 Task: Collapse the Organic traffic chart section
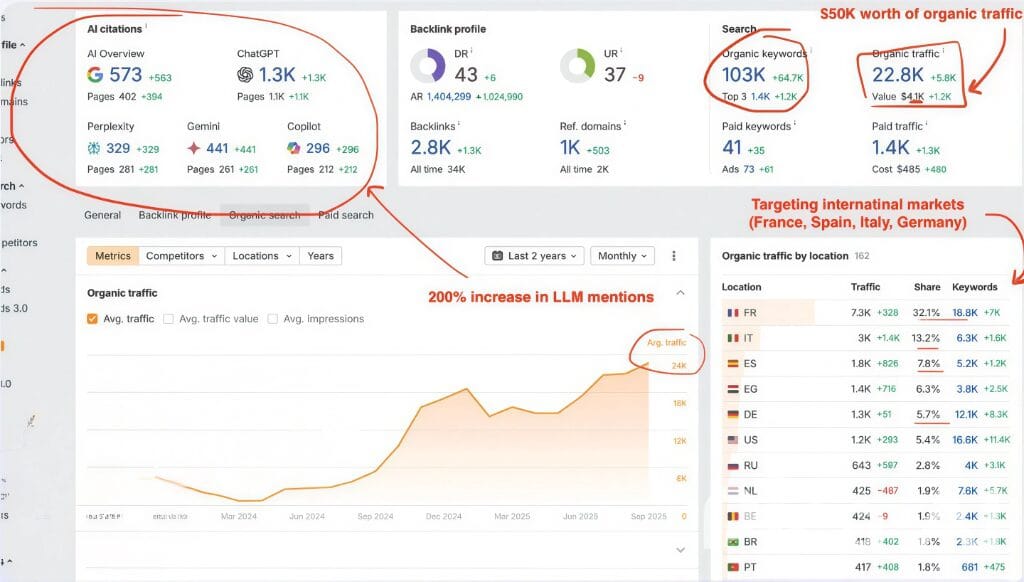click(681, 293)
